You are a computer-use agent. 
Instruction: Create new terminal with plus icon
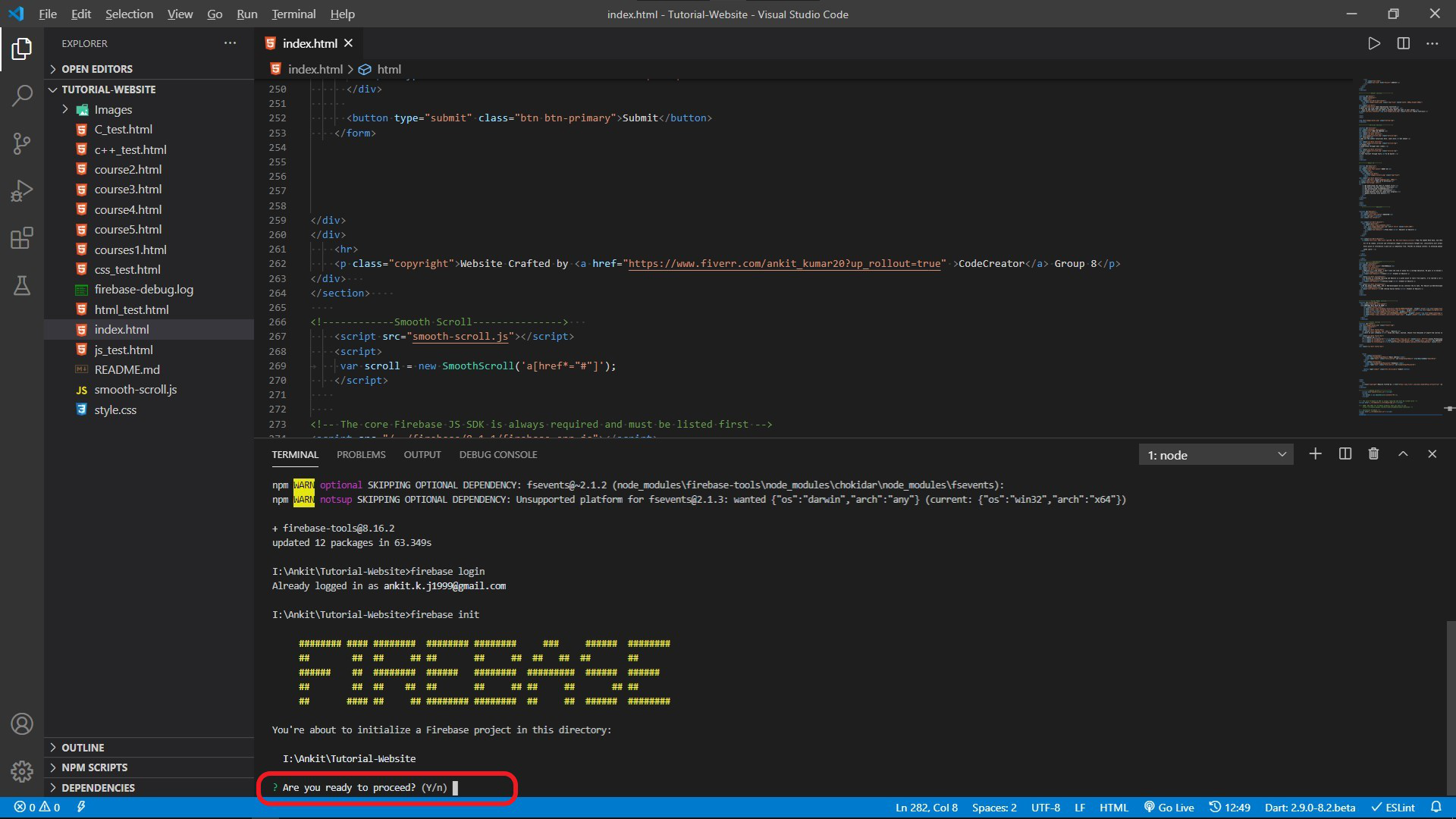pyautogui.click(x=1315, y=453)
